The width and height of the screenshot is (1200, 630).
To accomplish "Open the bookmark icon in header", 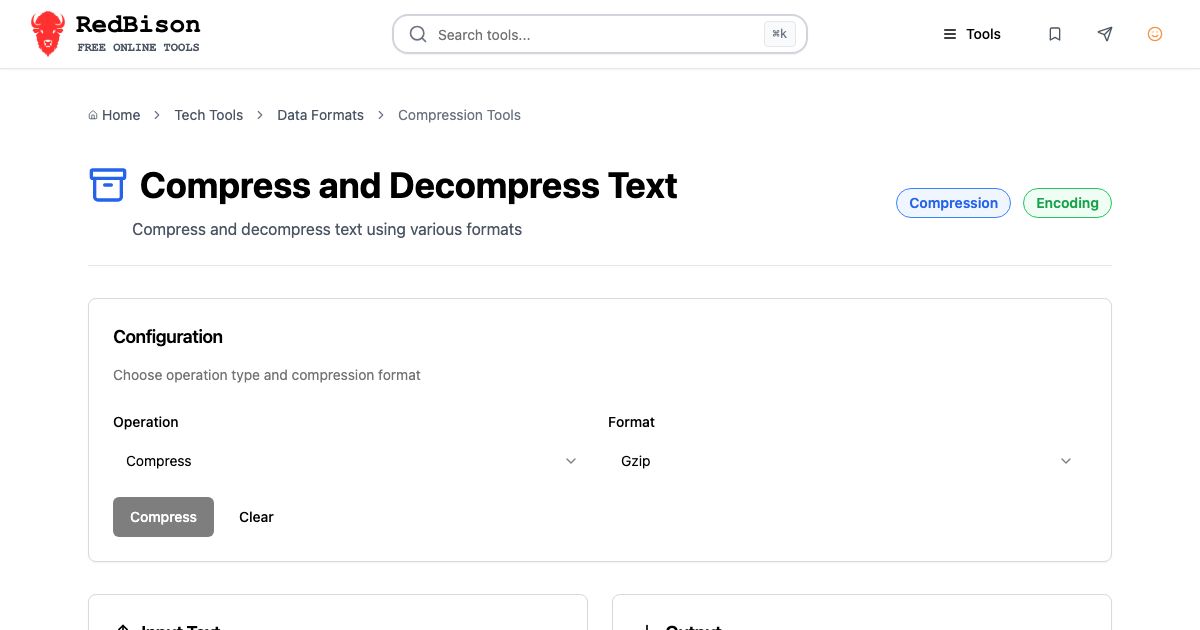I will click(x=1055, y=34).
